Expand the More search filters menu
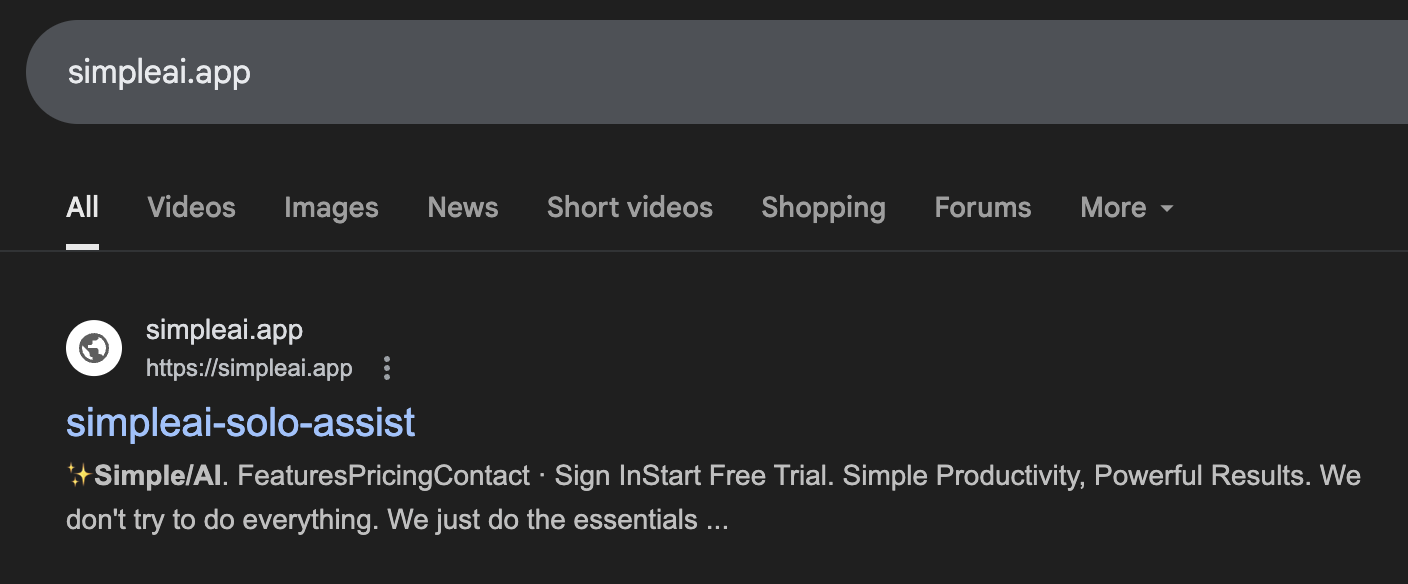The image size is (1408, 584). click(1113, 208)
